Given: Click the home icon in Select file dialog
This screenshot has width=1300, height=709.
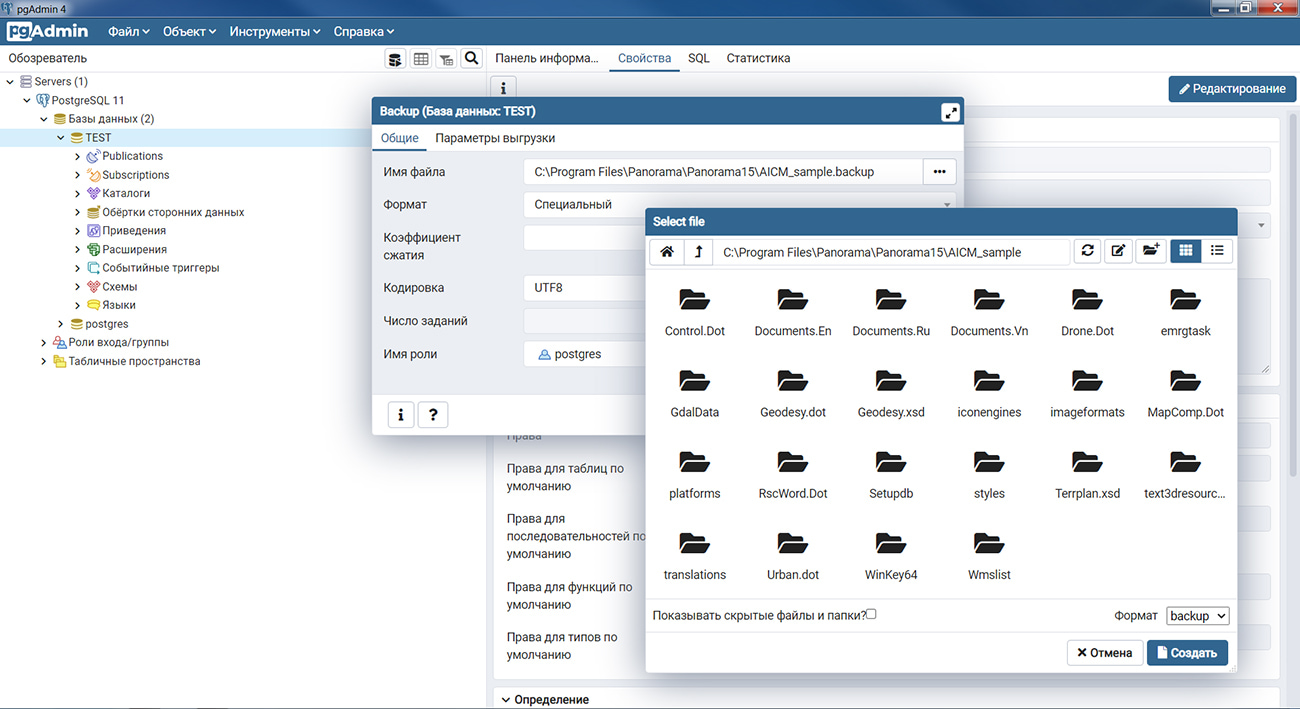Looking at the screenshot, I should tap(667, 251).
